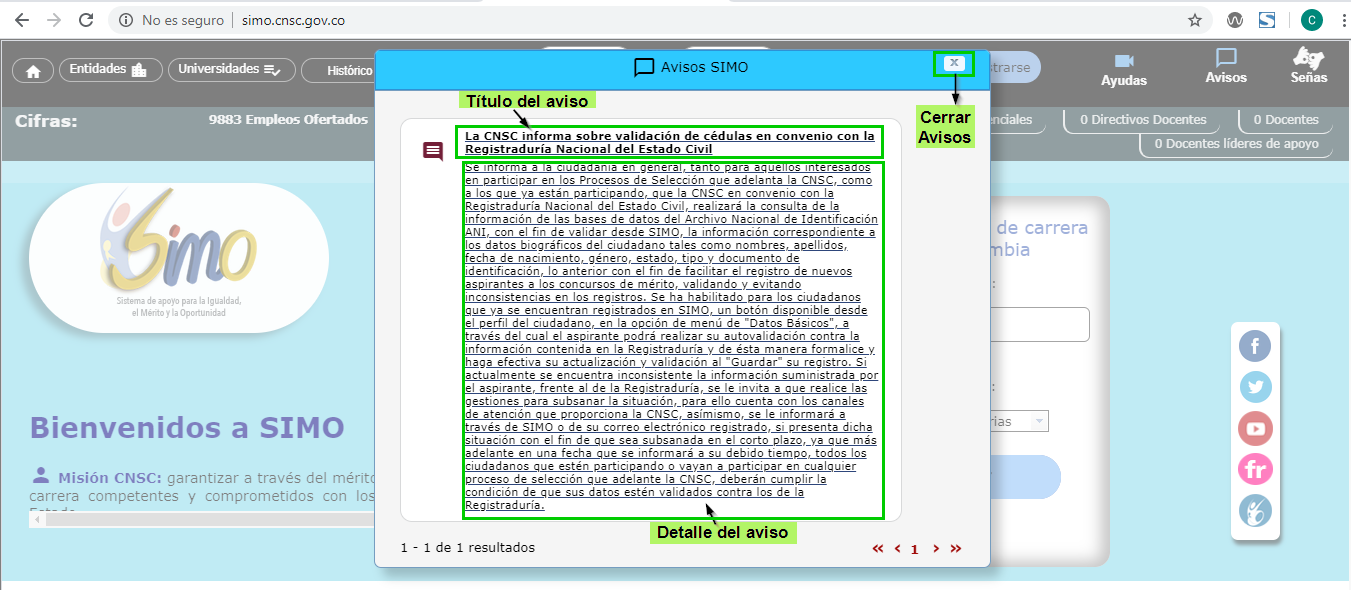Go to the next page of notices
The image size is (1351, 590).
(x=936, y=548)
